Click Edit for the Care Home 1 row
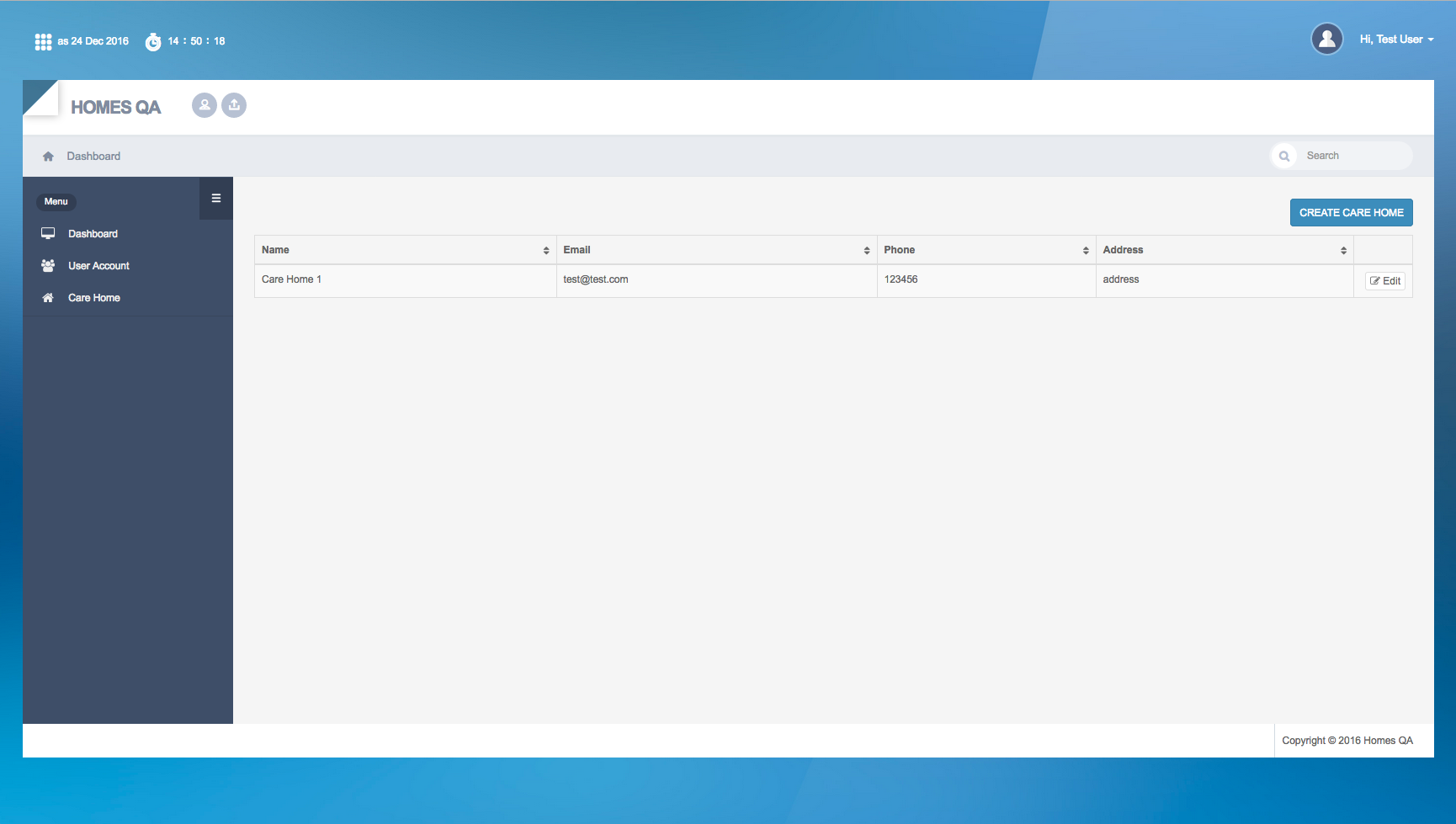The height and width of the screenshot is (824, 1456). [1385, 281]
